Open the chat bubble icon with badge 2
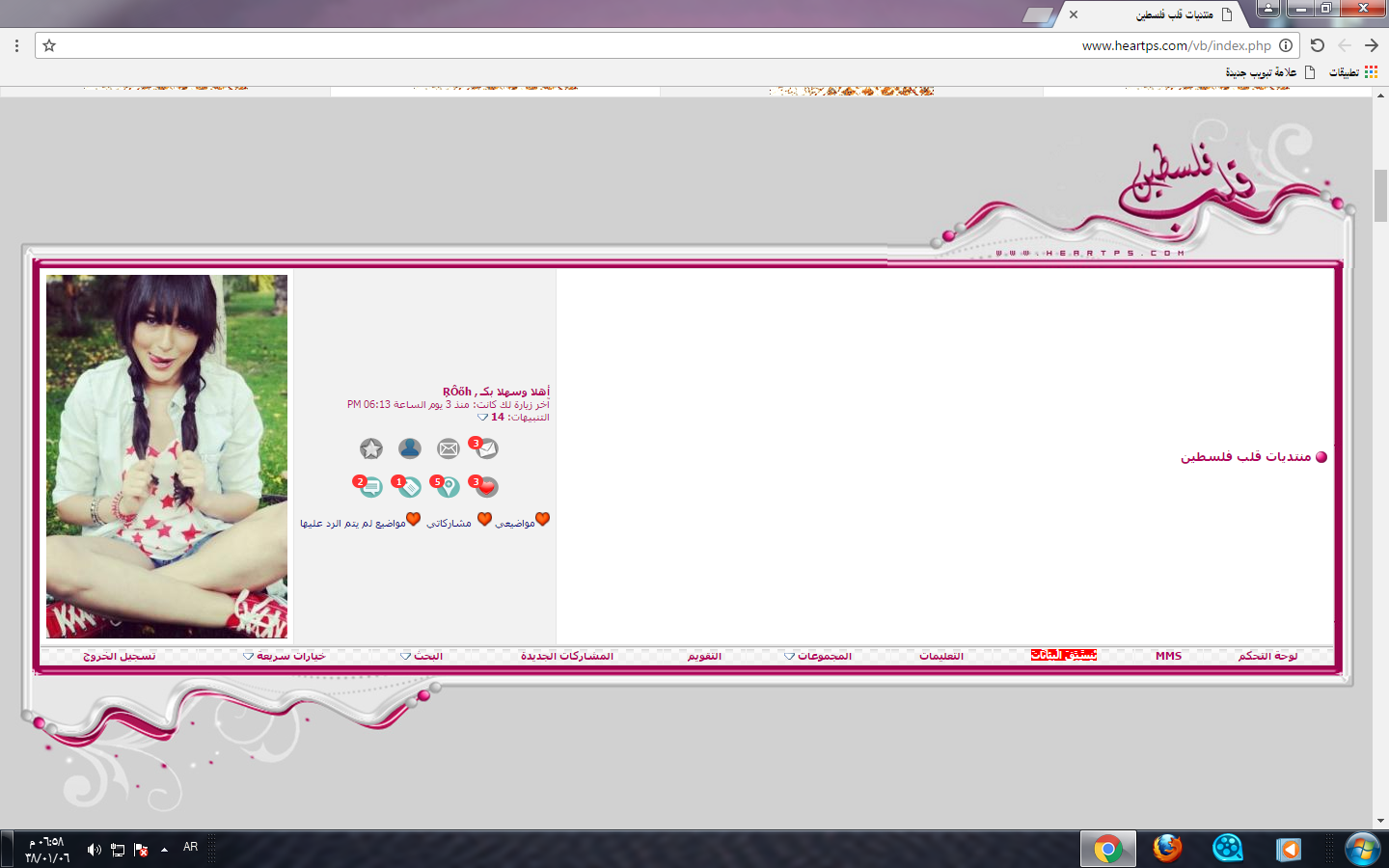The width and height of the screenshot is (1389, 868). (x=370, y=487)
